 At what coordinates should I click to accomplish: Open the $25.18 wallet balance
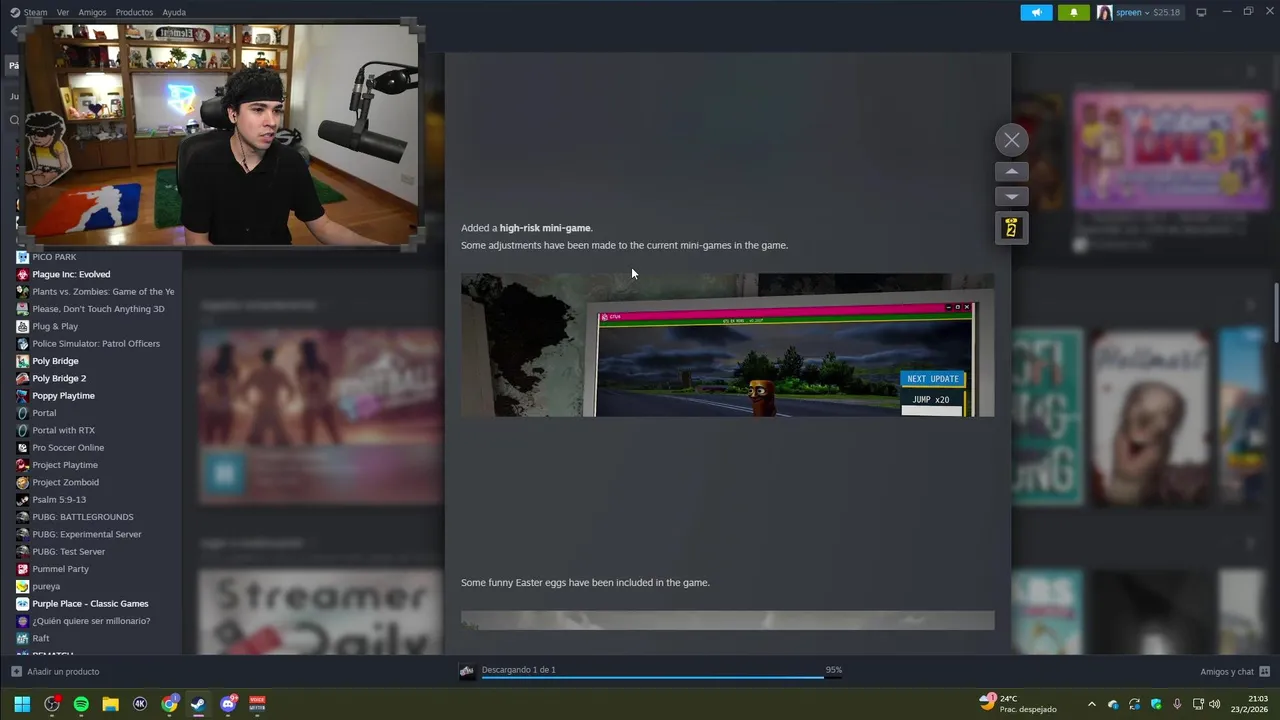1167,12
